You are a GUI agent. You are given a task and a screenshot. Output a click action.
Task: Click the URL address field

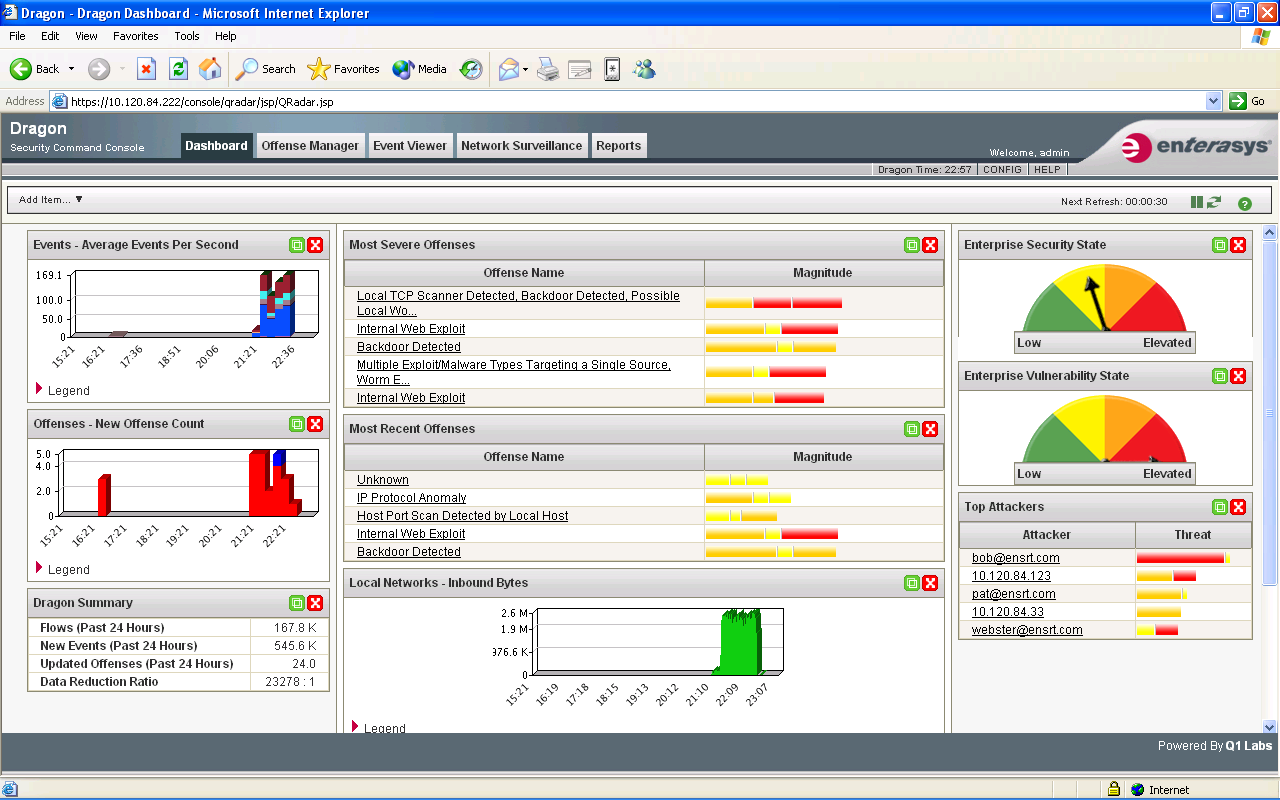coord(636,101)
